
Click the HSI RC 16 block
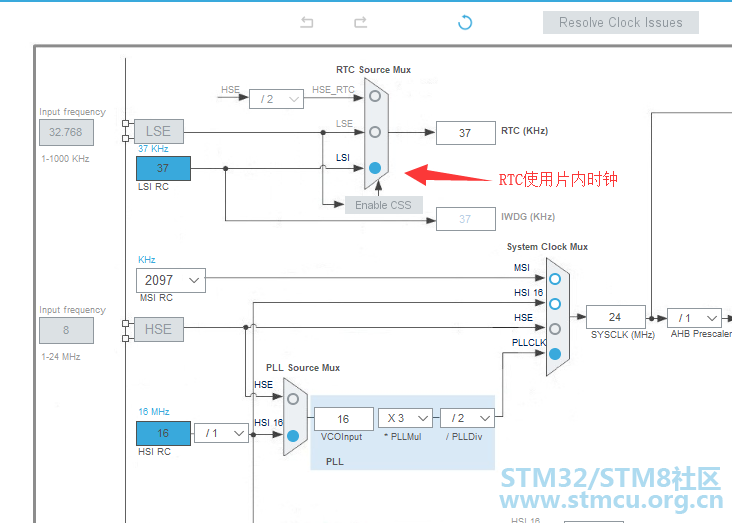tap(163, 433)
